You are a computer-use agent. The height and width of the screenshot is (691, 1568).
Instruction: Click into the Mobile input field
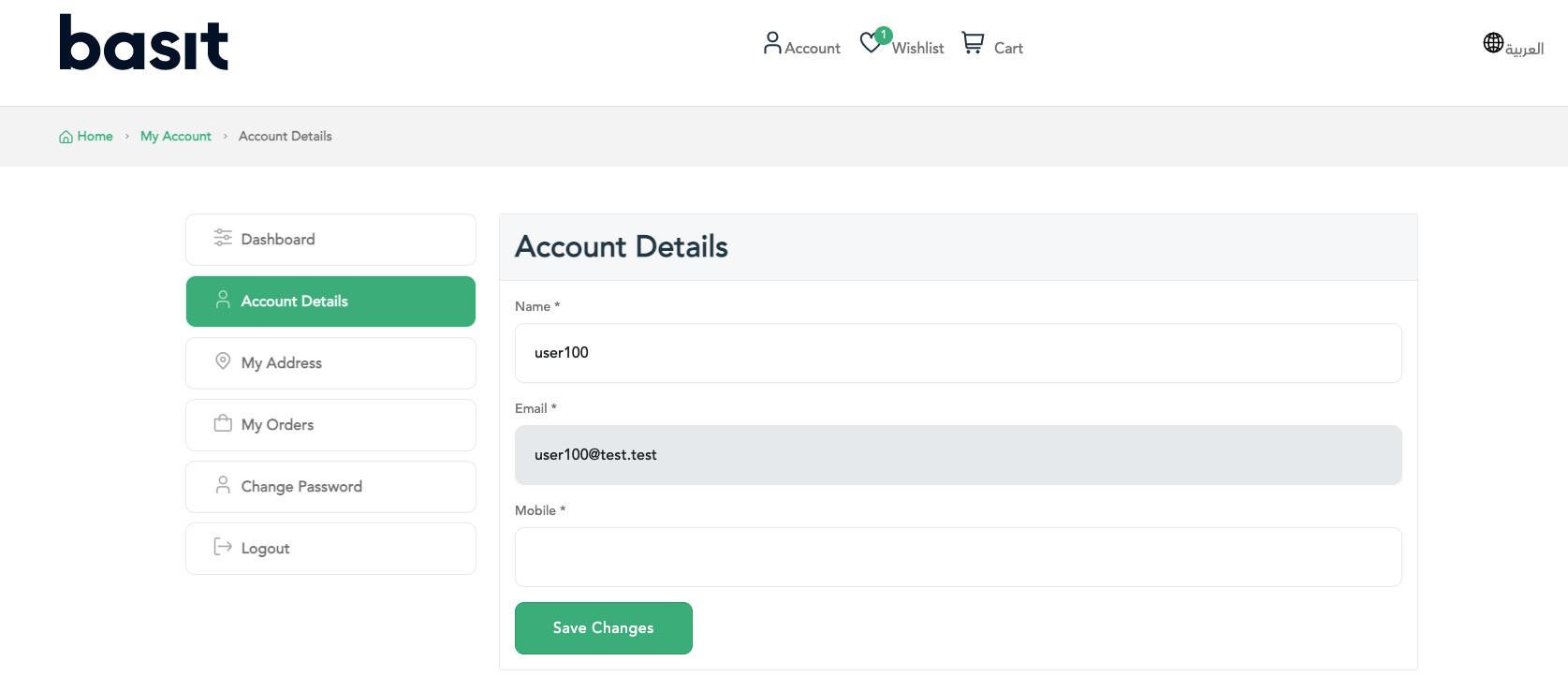(958, 557)
